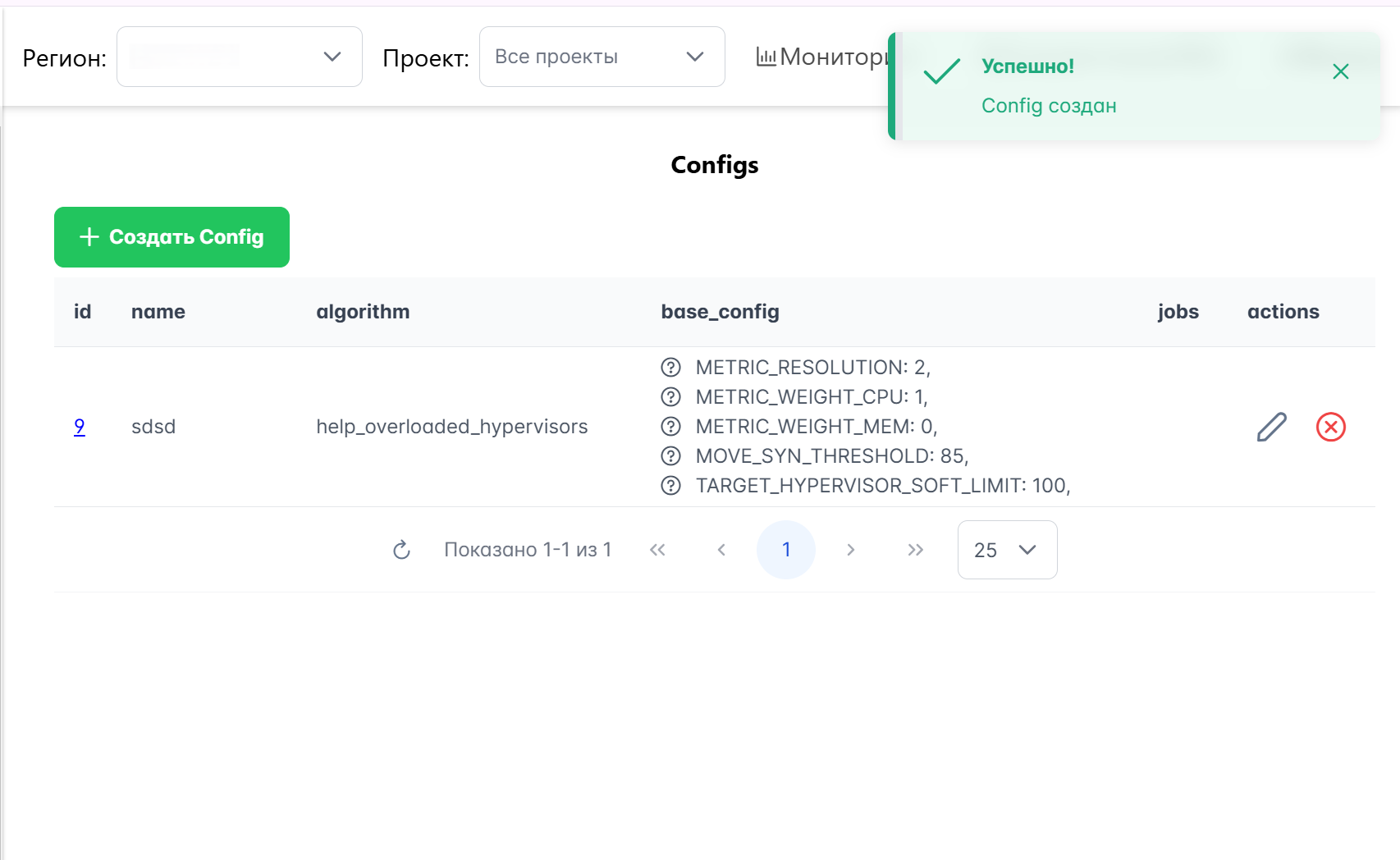1400x860 pixels.
Task: Go to the last page with double arrows
Action: [x=915, y=550]
